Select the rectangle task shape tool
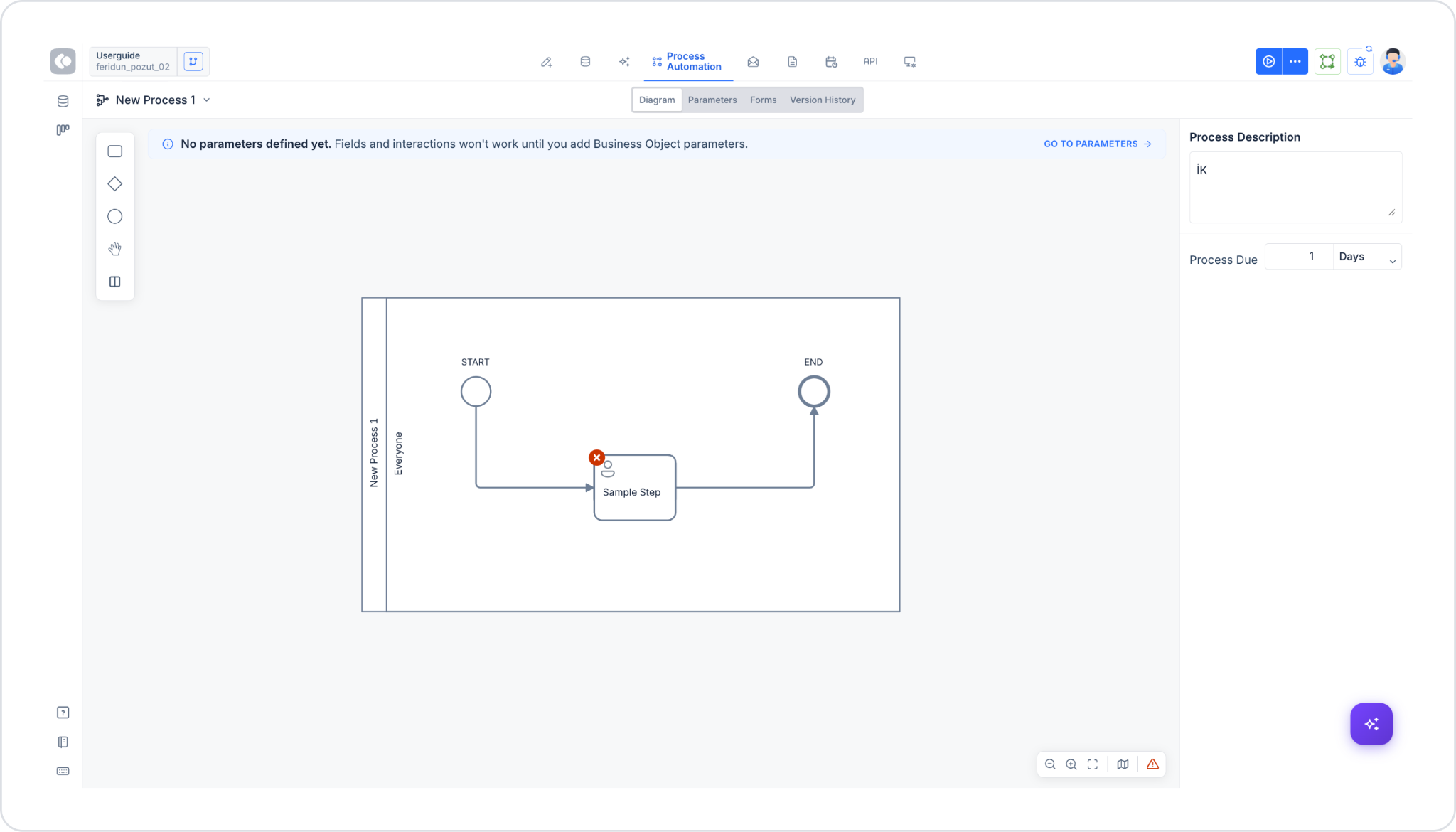The image size is (1456, 832). tap(114, 151)
